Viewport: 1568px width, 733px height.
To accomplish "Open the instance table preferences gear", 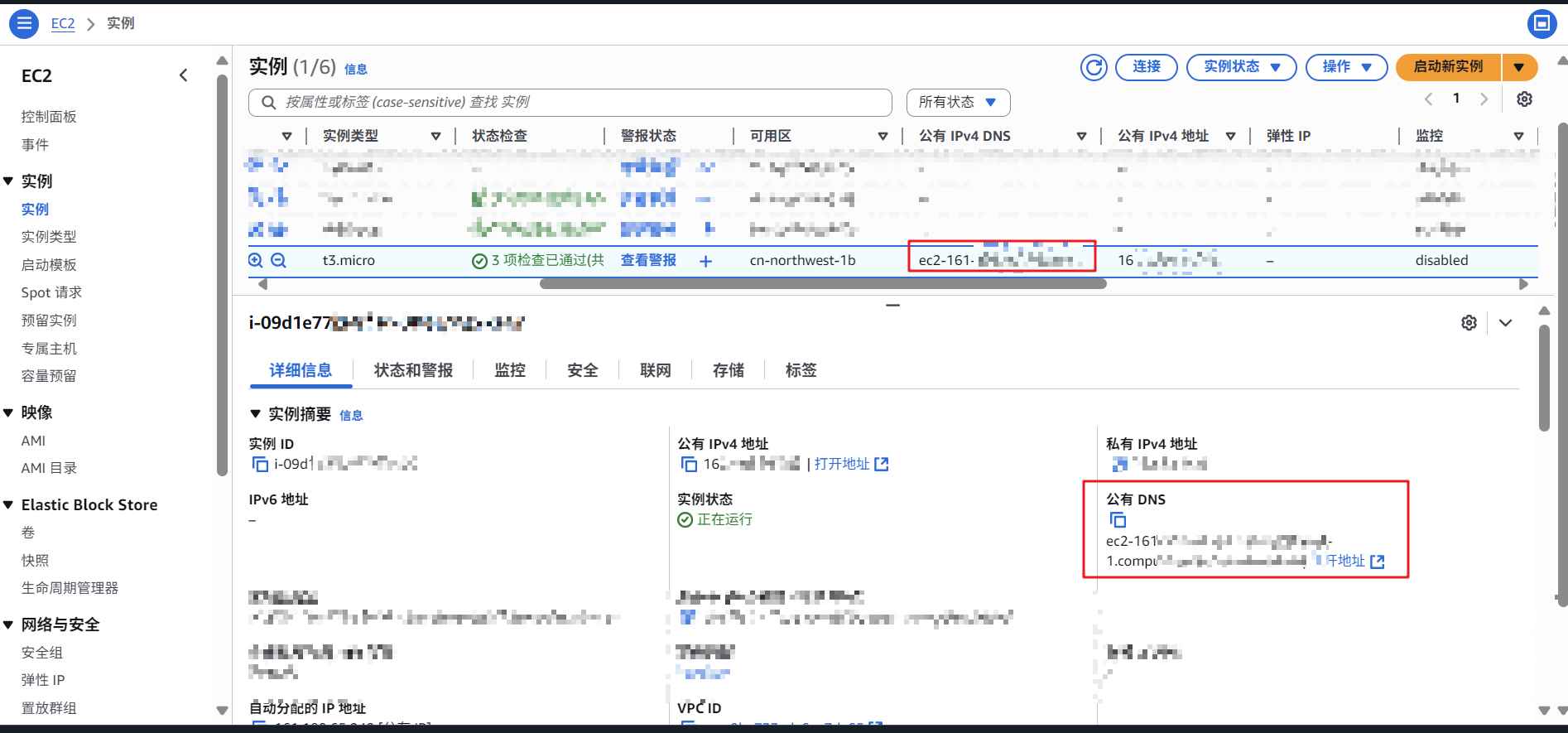I will tap(1524, 99).
